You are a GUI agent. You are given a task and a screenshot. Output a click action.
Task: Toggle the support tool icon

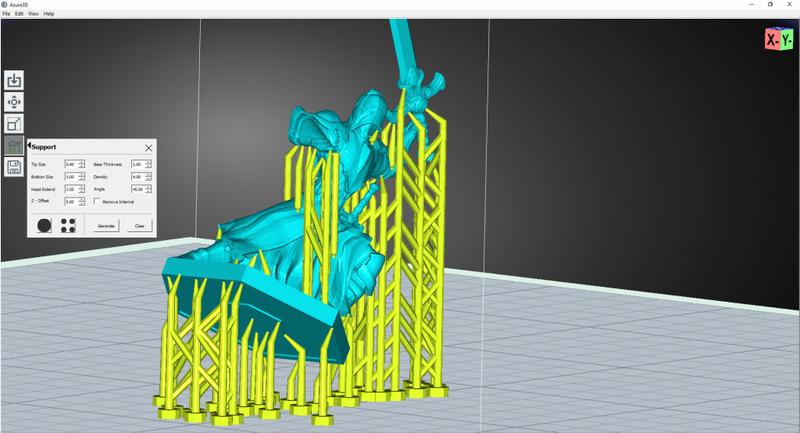point(14,146)
